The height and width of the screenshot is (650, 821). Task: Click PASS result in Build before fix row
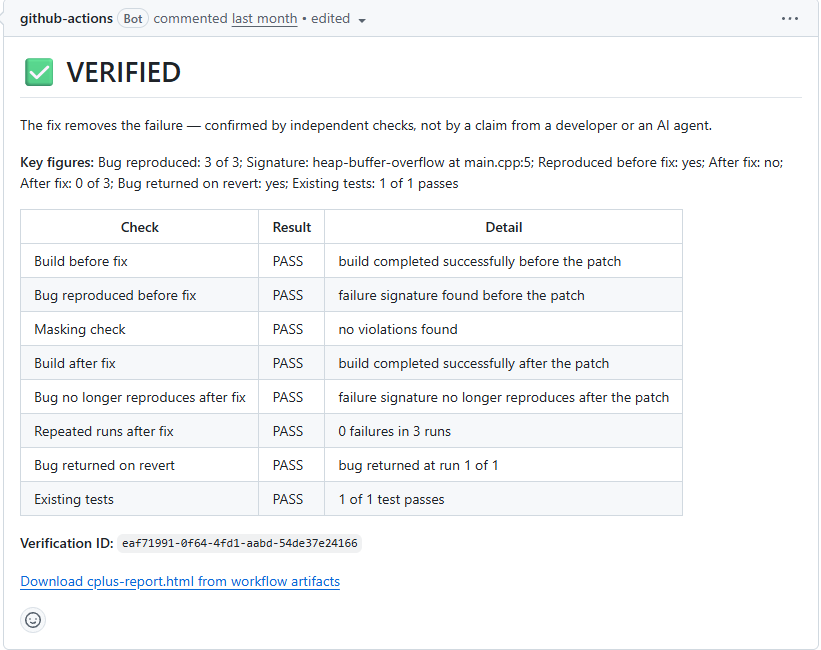click(287, 261)
